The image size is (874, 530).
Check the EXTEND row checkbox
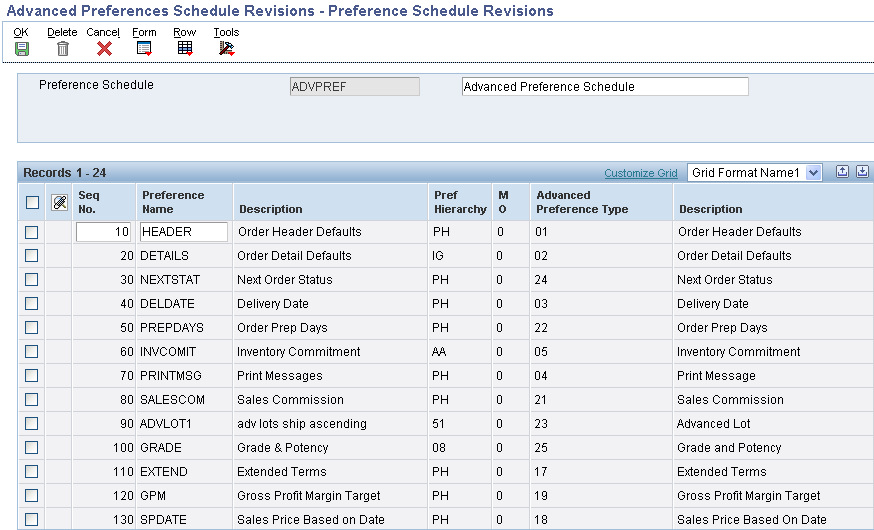click(32, 471)
